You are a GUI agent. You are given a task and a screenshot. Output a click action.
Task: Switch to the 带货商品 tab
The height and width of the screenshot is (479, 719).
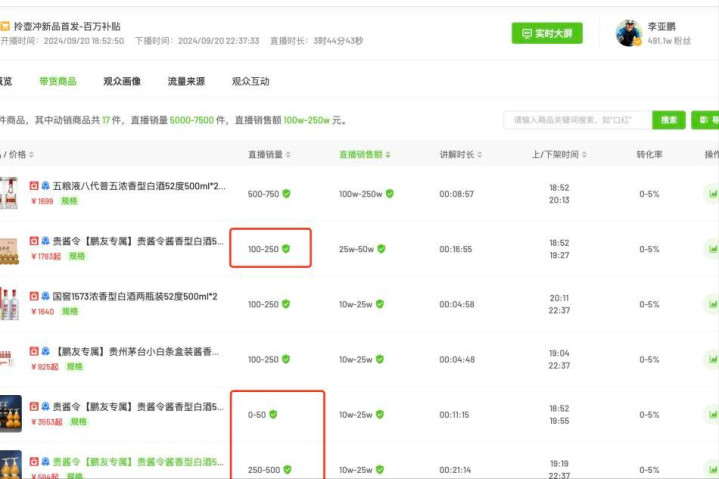(58, 81)
